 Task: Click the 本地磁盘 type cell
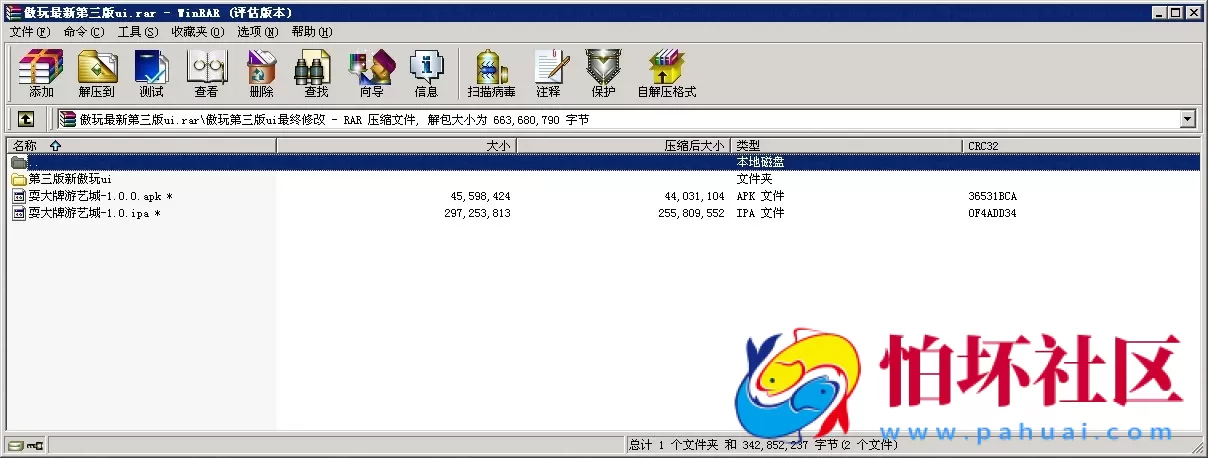coord(760,162)
